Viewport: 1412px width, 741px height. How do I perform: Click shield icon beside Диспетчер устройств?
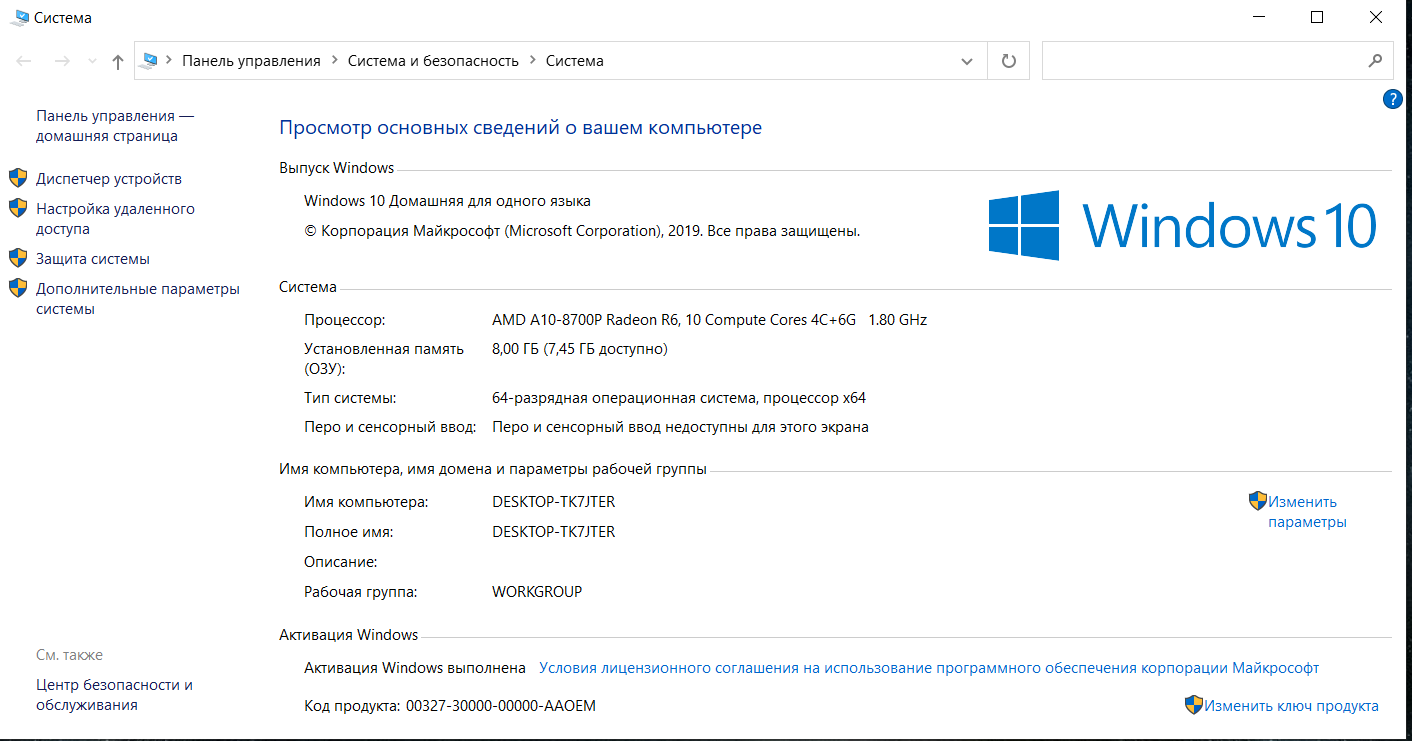[18, 178]
